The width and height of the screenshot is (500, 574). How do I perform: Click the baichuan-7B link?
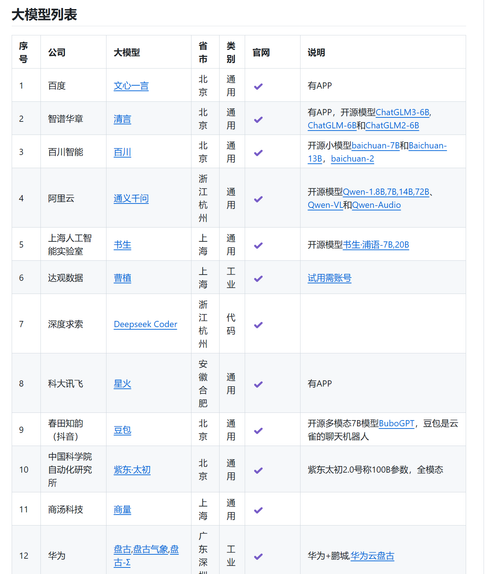click(376, 146)
